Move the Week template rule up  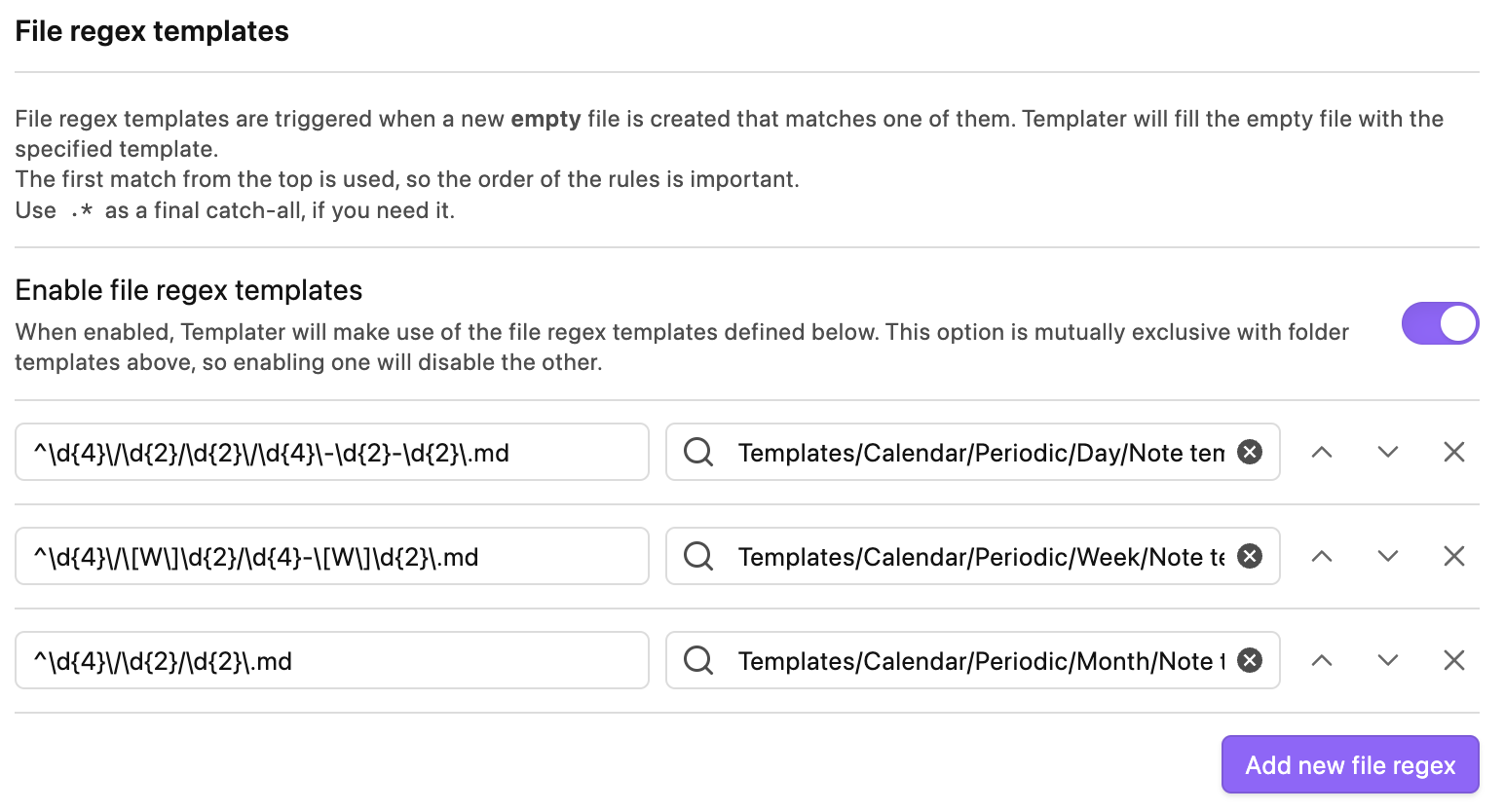[x=1322, y=556]
